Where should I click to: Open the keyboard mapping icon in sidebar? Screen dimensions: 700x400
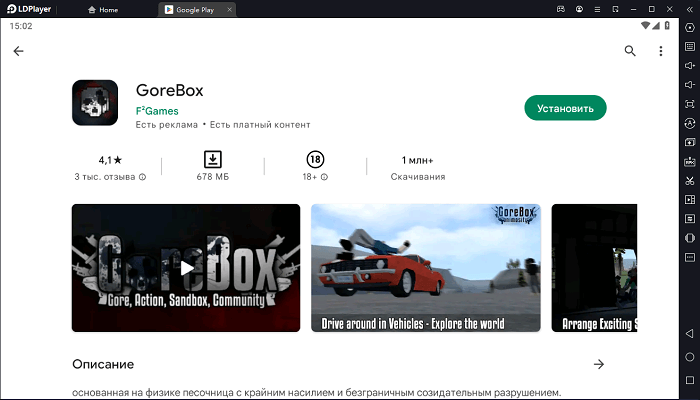click(x=690, y=46)
